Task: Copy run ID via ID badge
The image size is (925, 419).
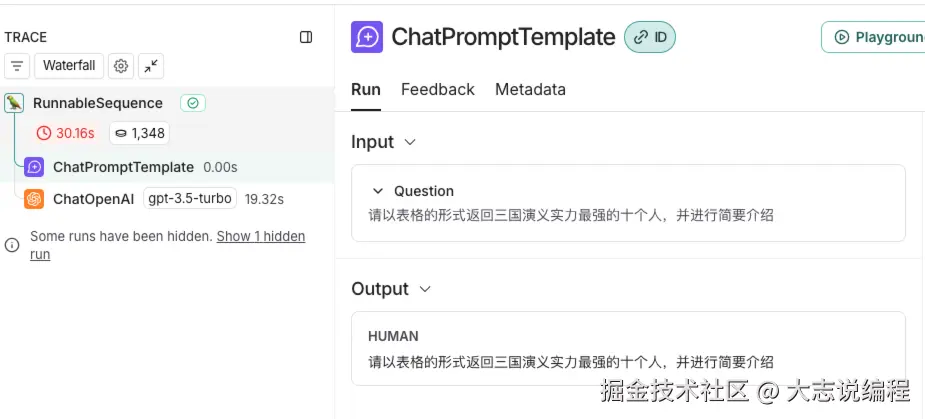Action: 650,37
